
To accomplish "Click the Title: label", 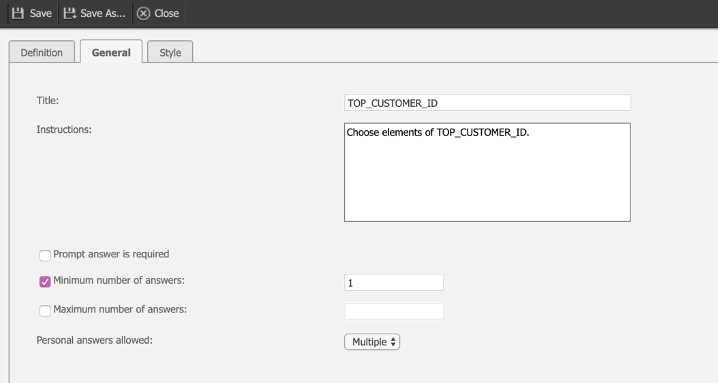I will coord(48,100).
